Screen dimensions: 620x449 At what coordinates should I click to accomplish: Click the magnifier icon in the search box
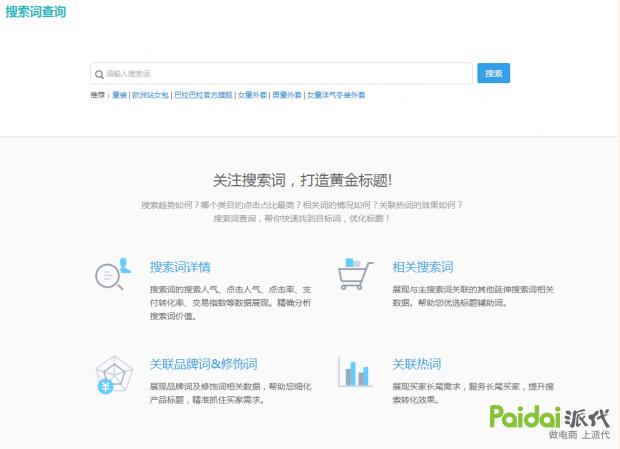(x=99, y=74)
